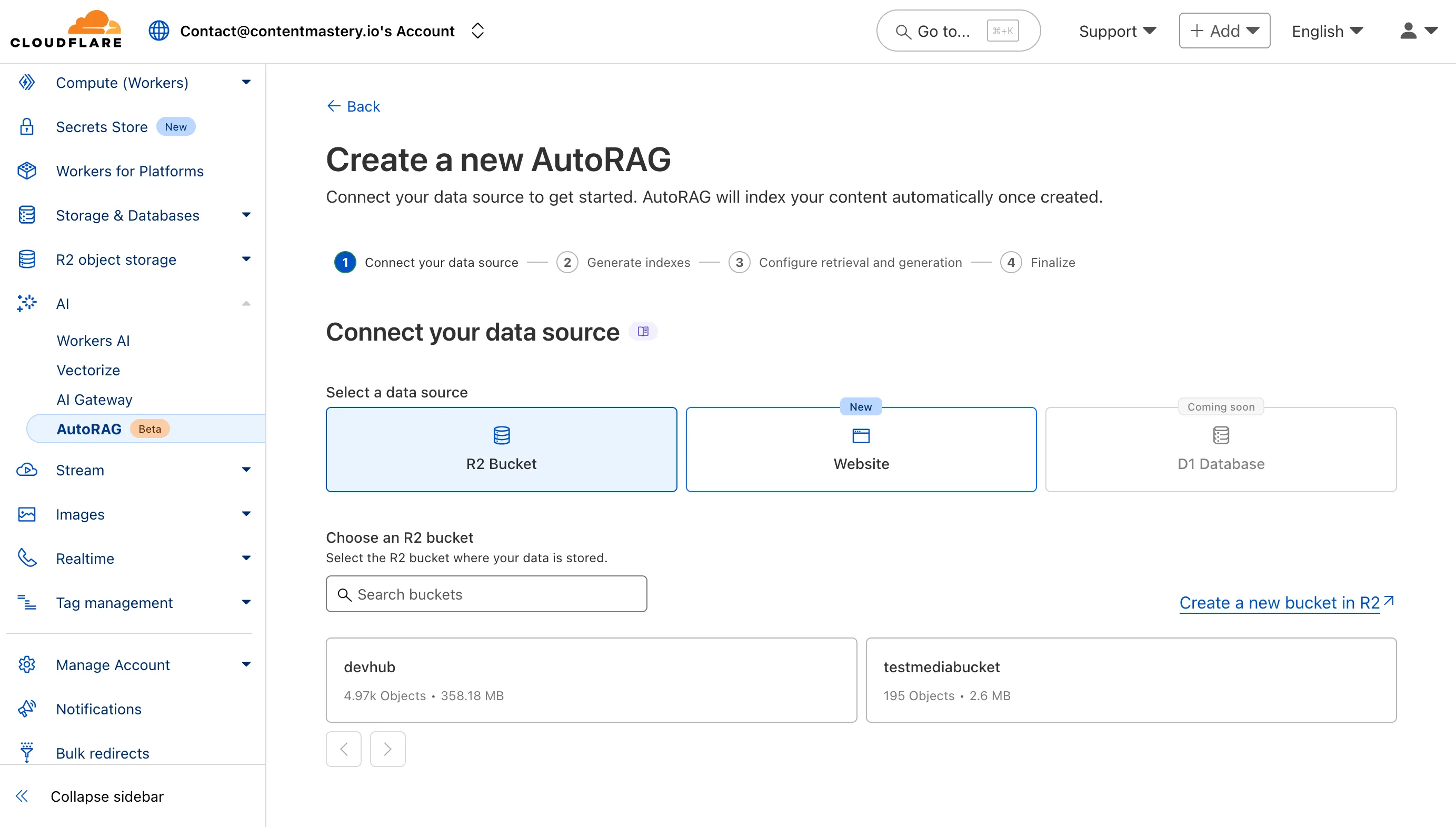Click the Compute (Workers) sidebar icon

[27, 83]
